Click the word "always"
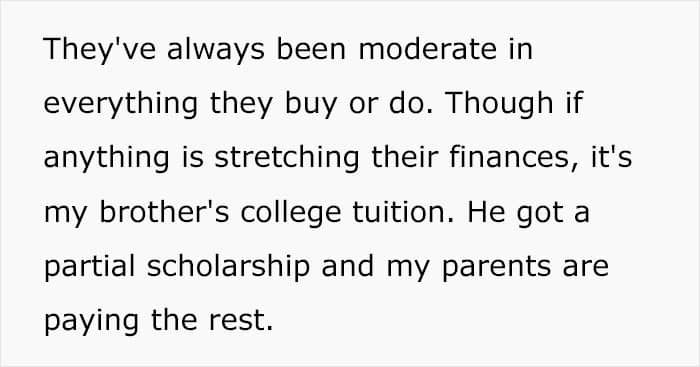Screen dimensions: 700x367 (216, 48)
